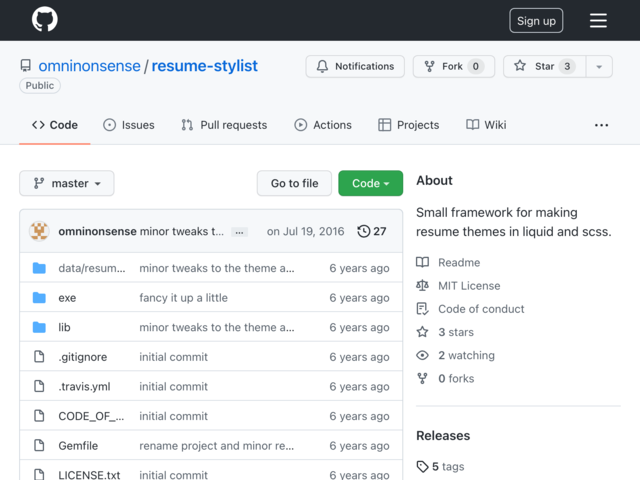Open the Wiki tab

tap(486, 125)
